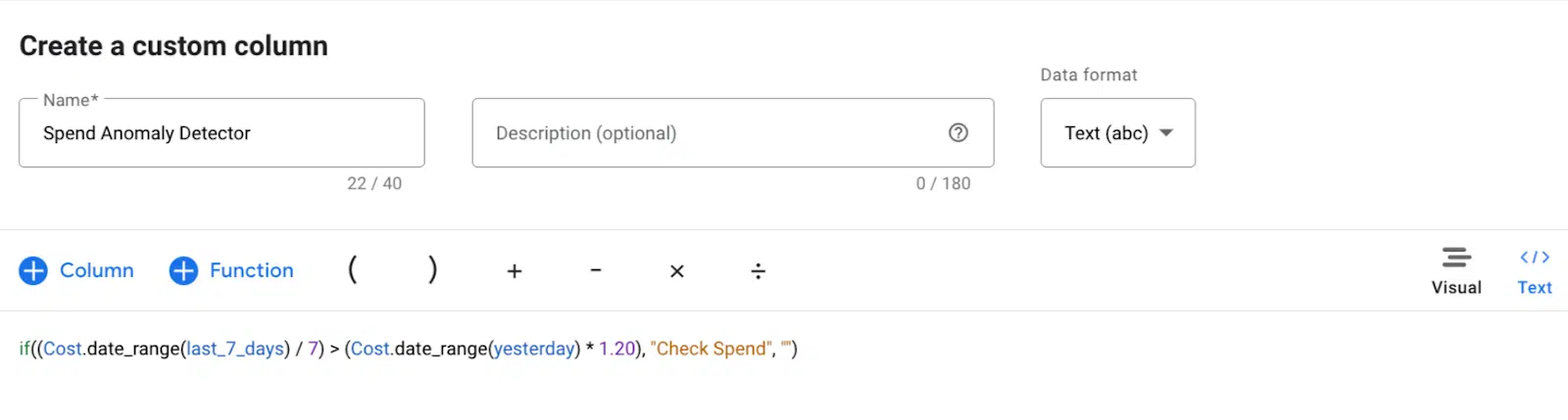
Task: Add the minus operator to the formula
Action: pos(596,271)
